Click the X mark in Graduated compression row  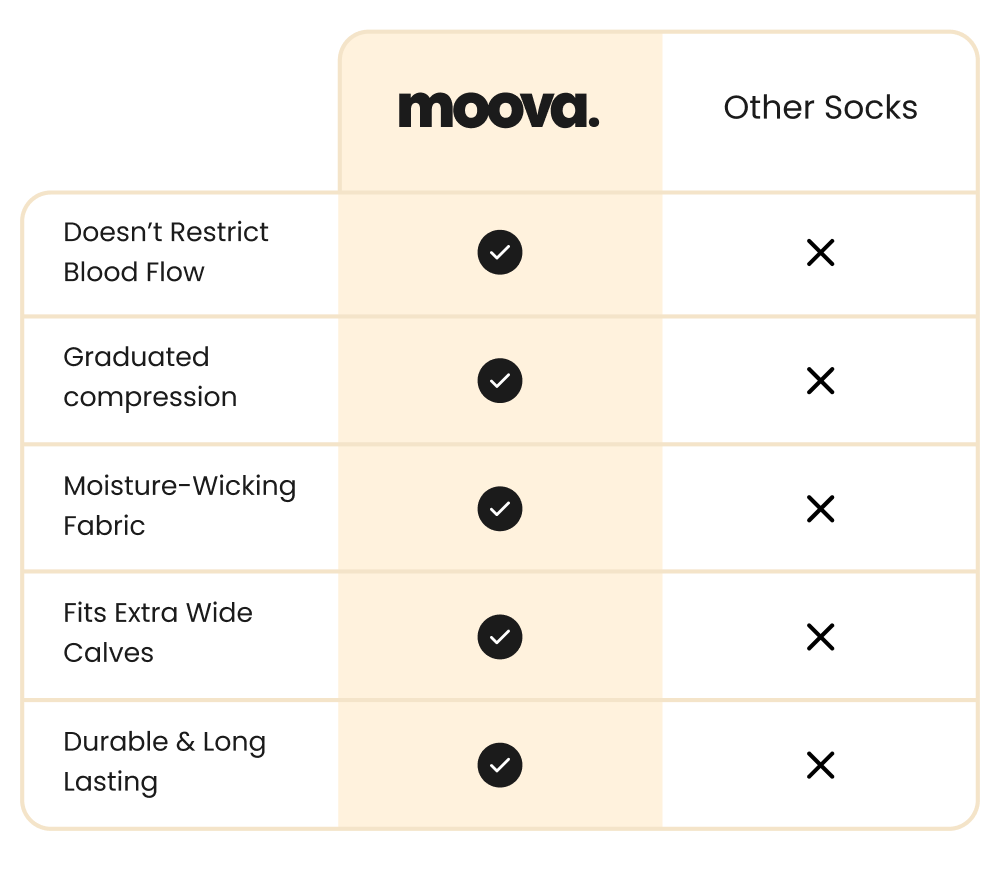pyautogui.click(x=821, y=381)
